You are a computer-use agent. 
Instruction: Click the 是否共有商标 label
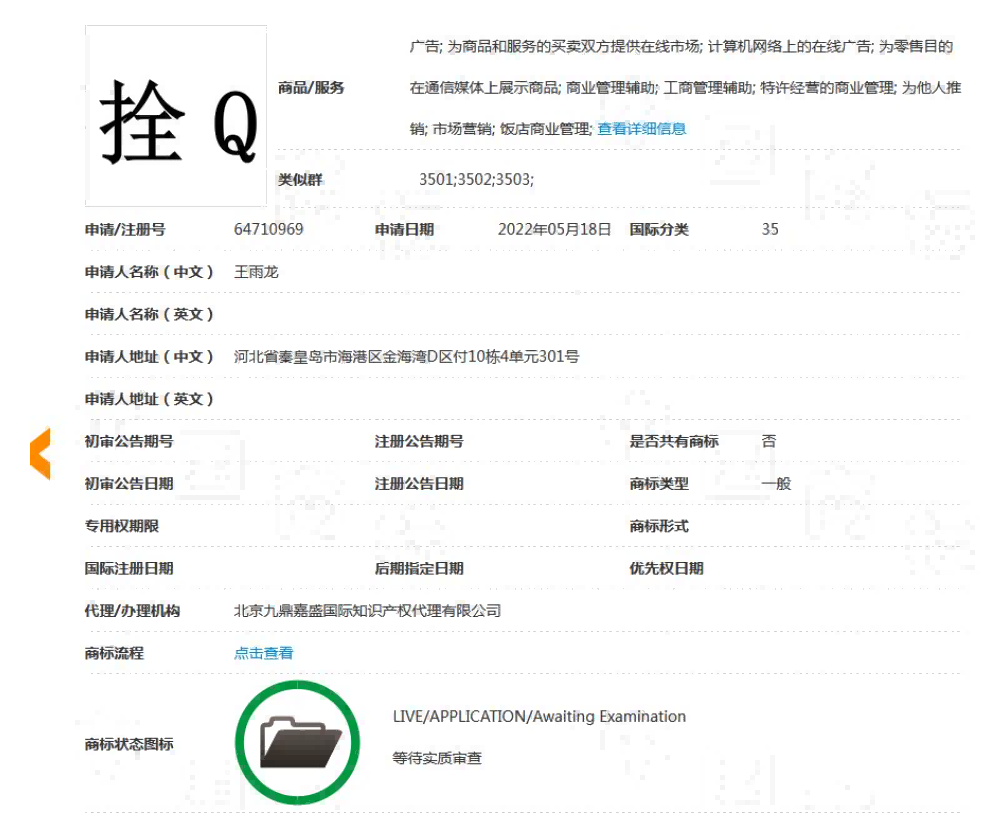[674, 441]
